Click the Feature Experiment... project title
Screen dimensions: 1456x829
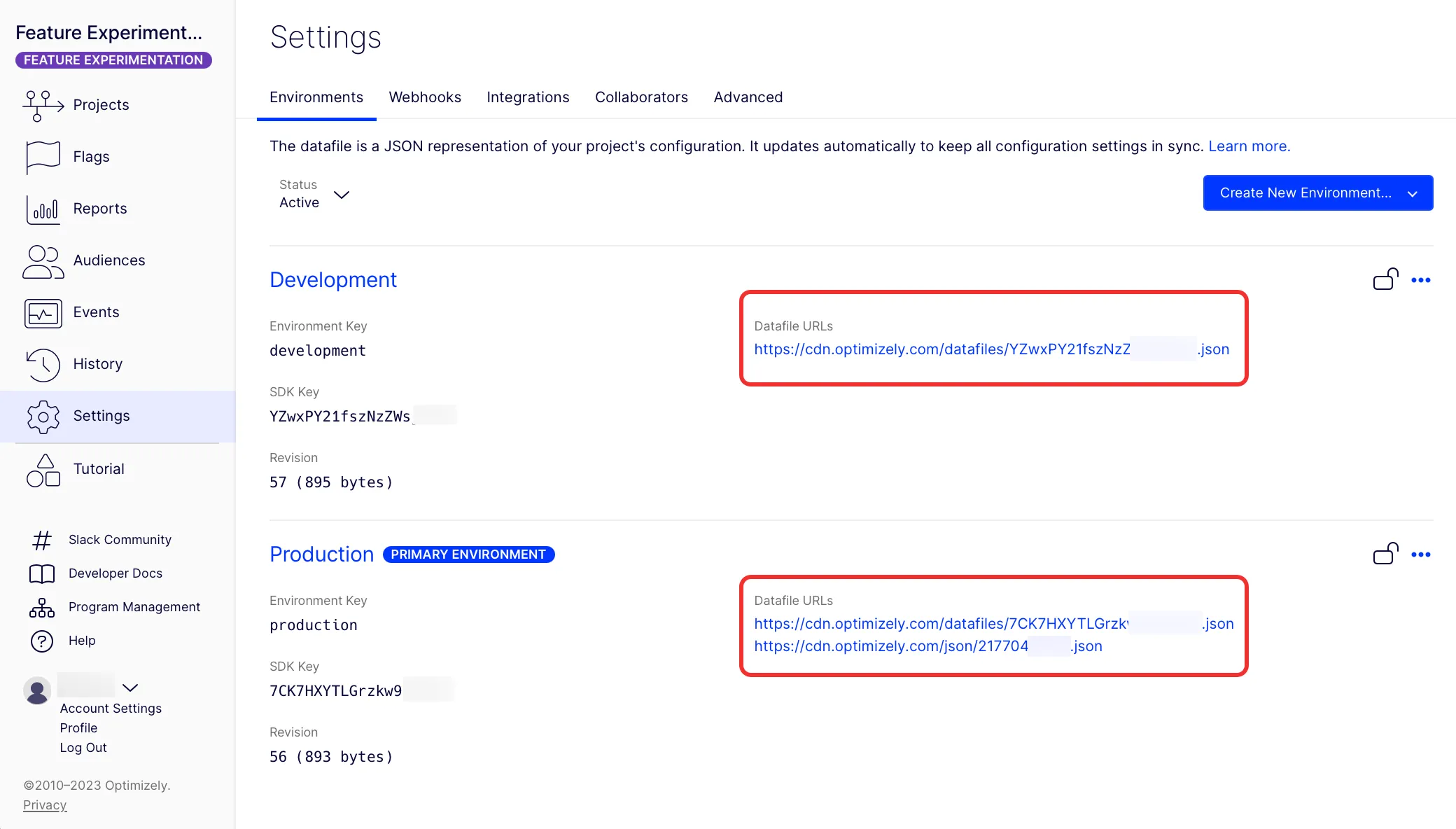pyautogui.click(x=108, y=33)
